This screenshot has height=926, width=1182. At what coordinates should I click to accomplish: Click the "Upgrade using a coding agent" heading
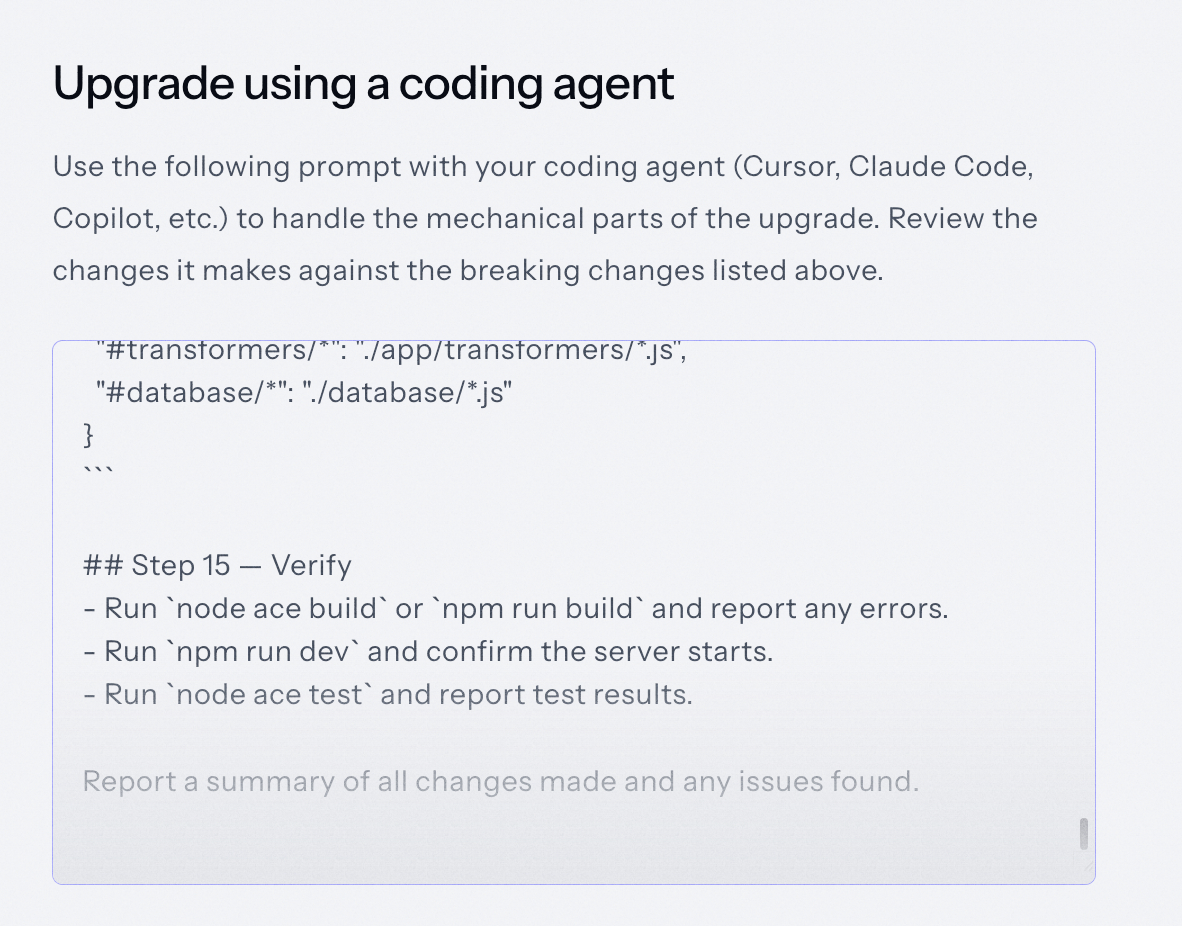coord(363,84)
